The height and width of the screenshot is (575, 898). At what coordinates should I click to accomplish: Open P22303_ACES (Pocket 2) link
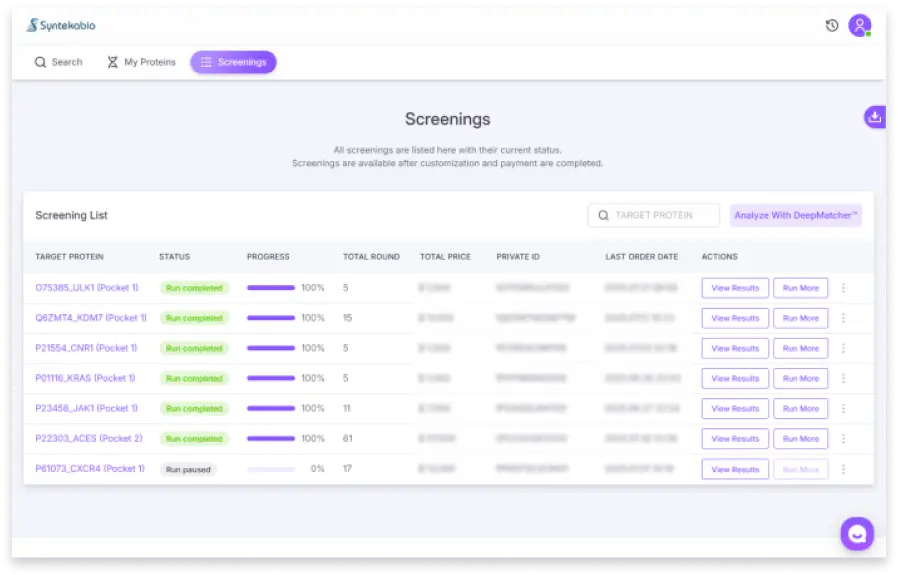point(88,438)
